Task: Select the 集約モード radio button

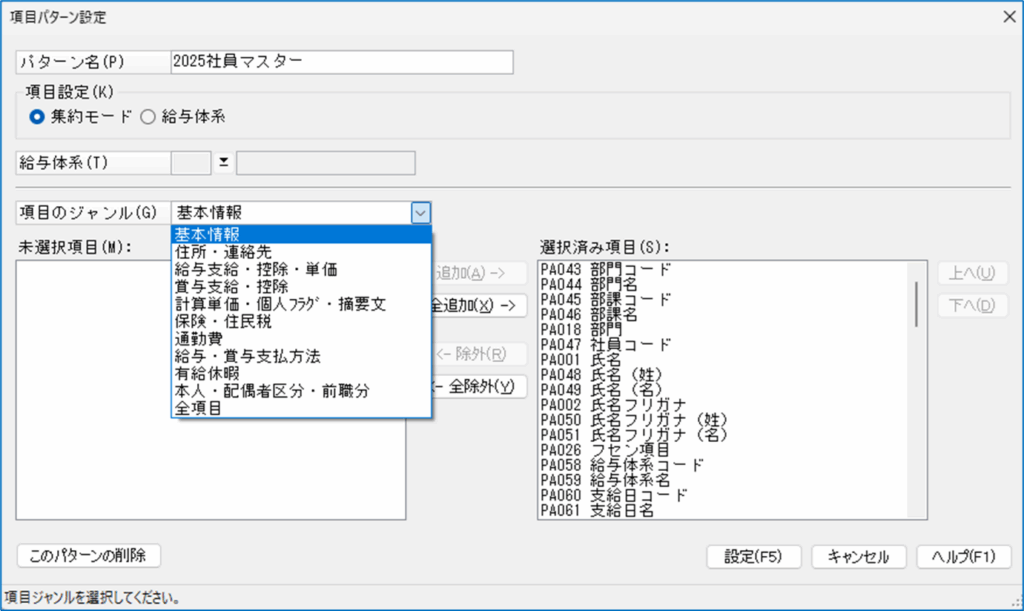Action: pos(37,116)
